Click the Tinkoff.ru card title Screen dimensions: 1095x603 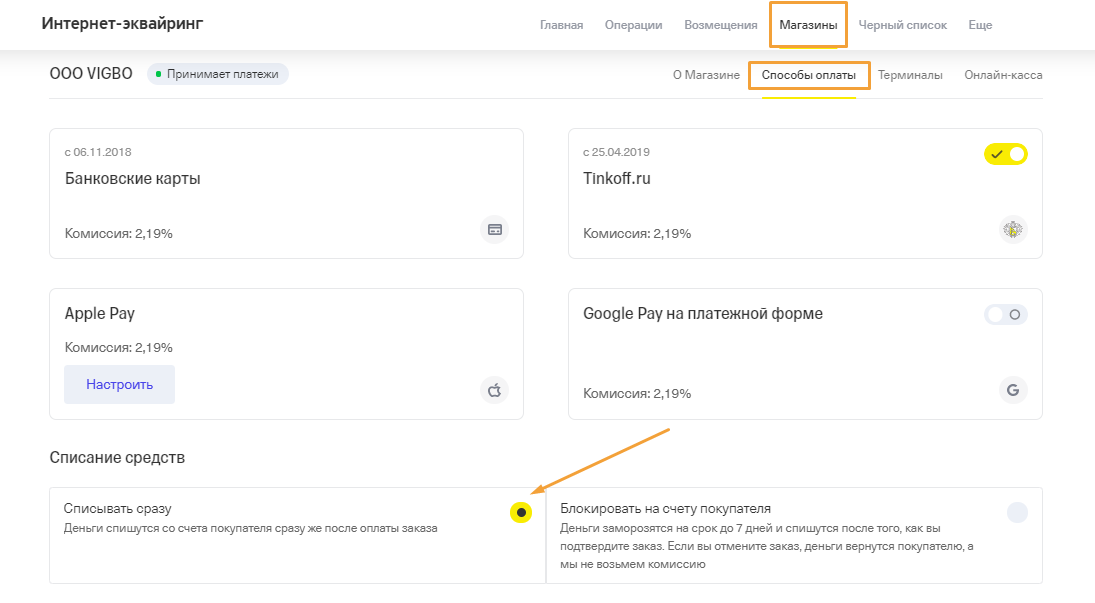(617, 179)
